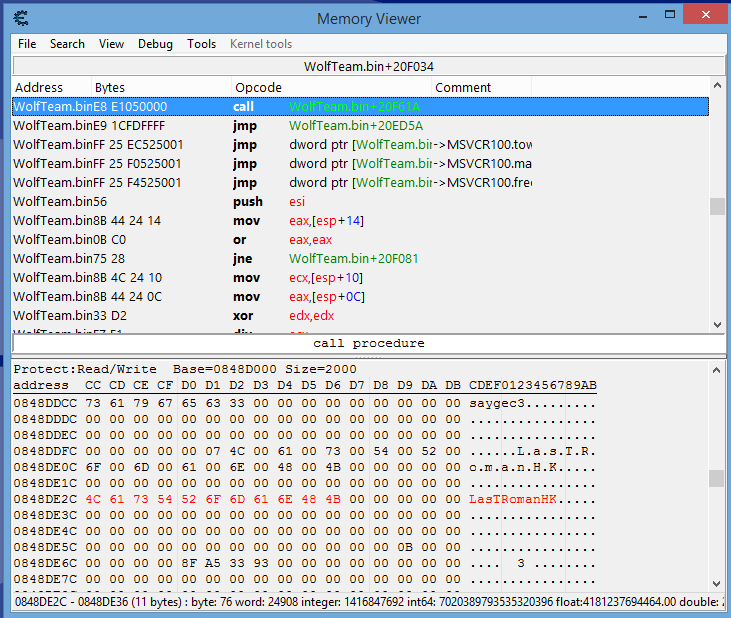Click the Address column header

point(51,88)
